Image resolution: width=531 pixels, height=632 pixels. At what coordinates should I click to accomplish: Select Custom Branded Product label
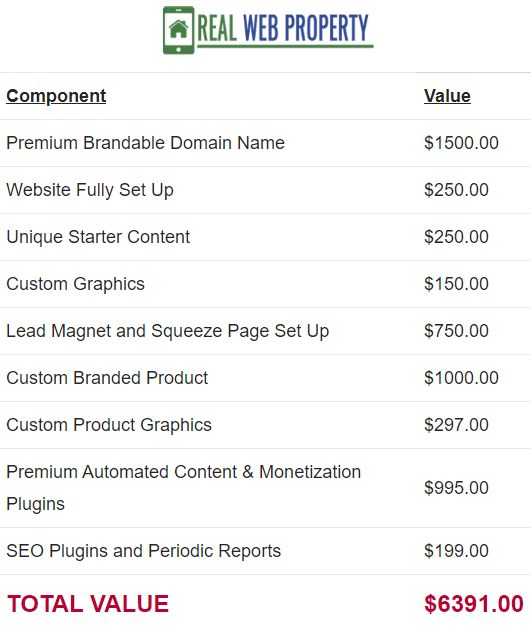click(107, 378)
